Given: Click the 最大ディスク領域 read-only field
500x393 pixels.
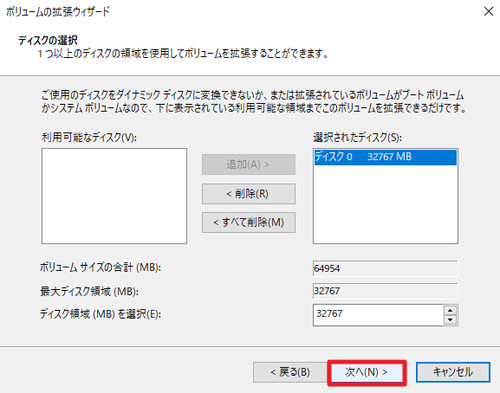Looking at the screenshot, I should pos(385,291).
